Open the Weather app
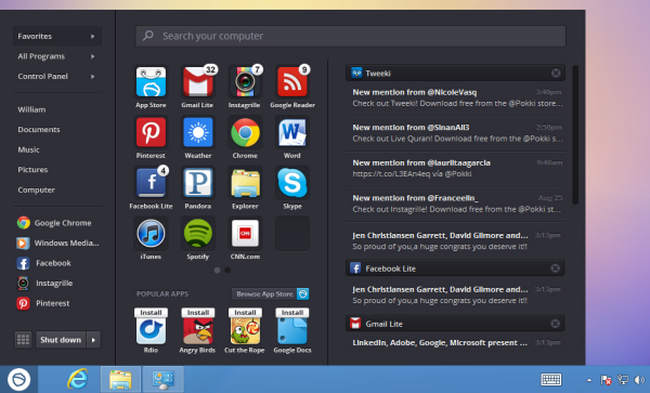This screenshot has height=393, width=650. point(198,132)
